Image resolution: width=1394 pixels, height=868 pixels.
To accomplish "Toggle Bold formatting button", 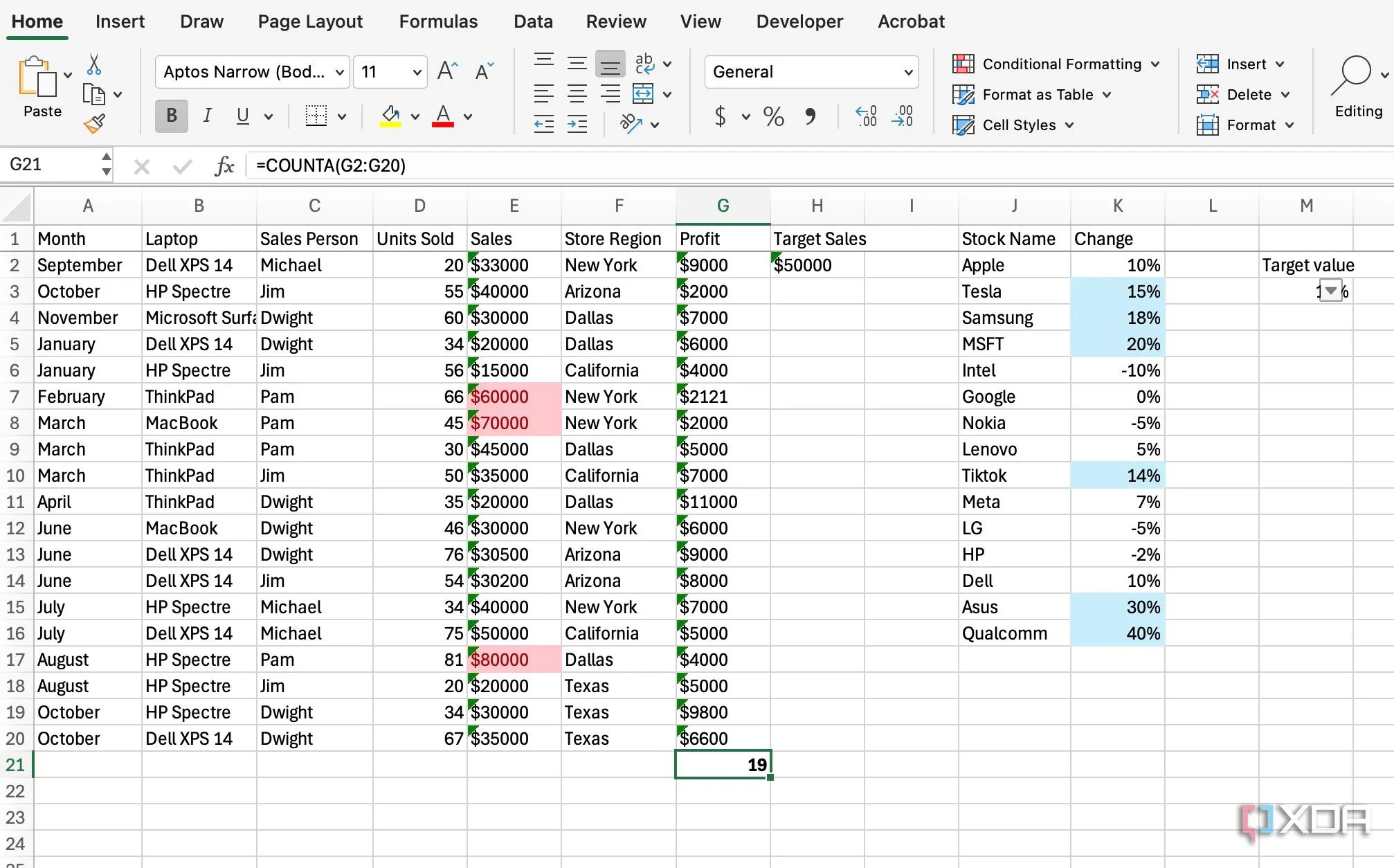I will click(172, 116).
